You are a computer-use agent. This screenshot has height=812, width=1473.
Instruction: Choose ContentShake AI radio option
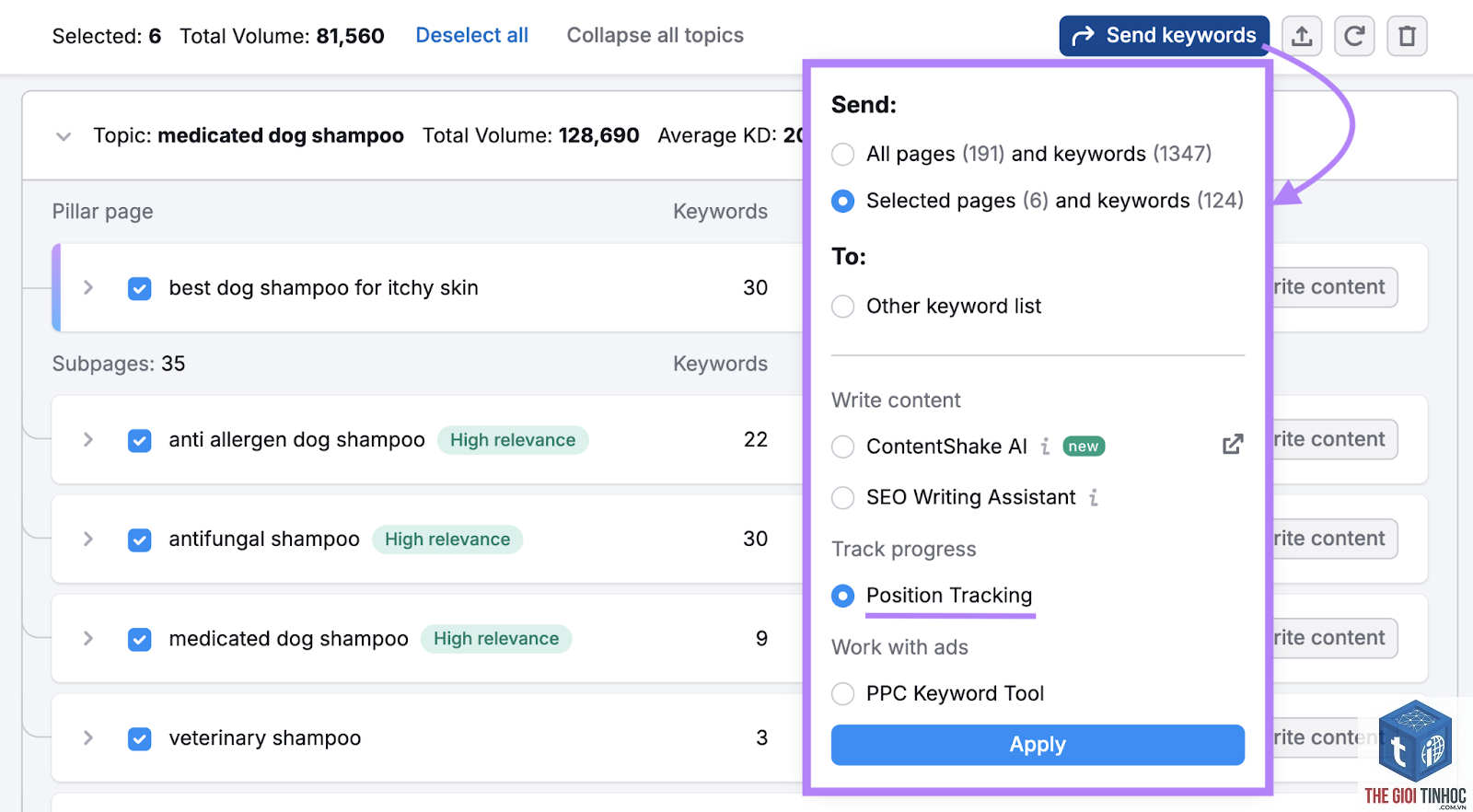(x=842, y=447)
